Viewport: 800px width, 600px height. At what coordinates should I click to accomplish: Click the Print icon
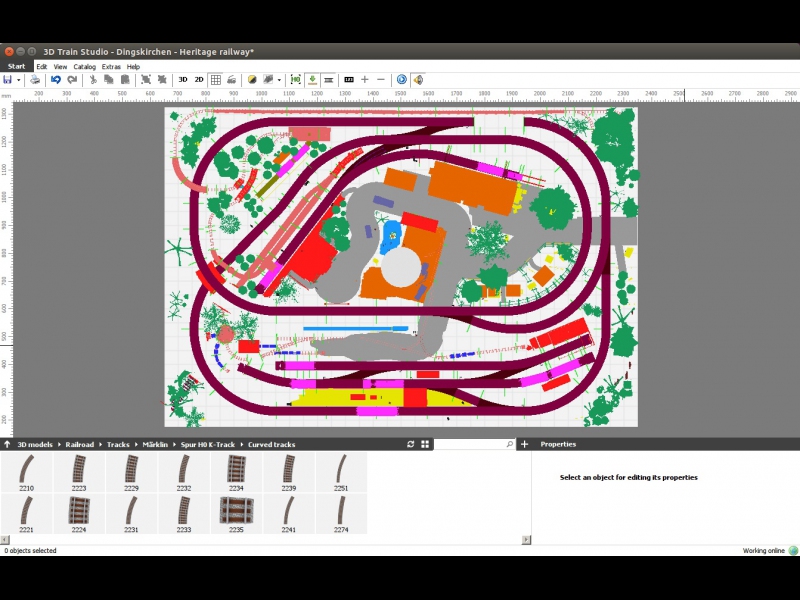pos(35,79)
